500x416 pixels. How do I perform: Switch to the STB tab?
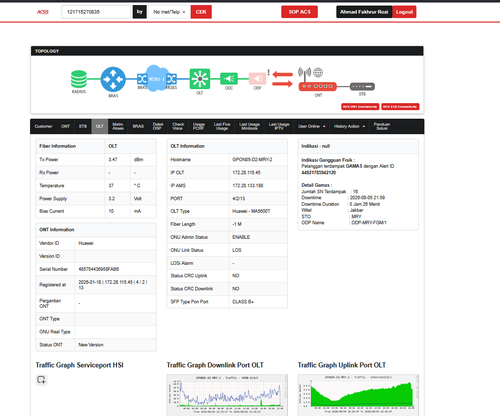pos(83,126)
